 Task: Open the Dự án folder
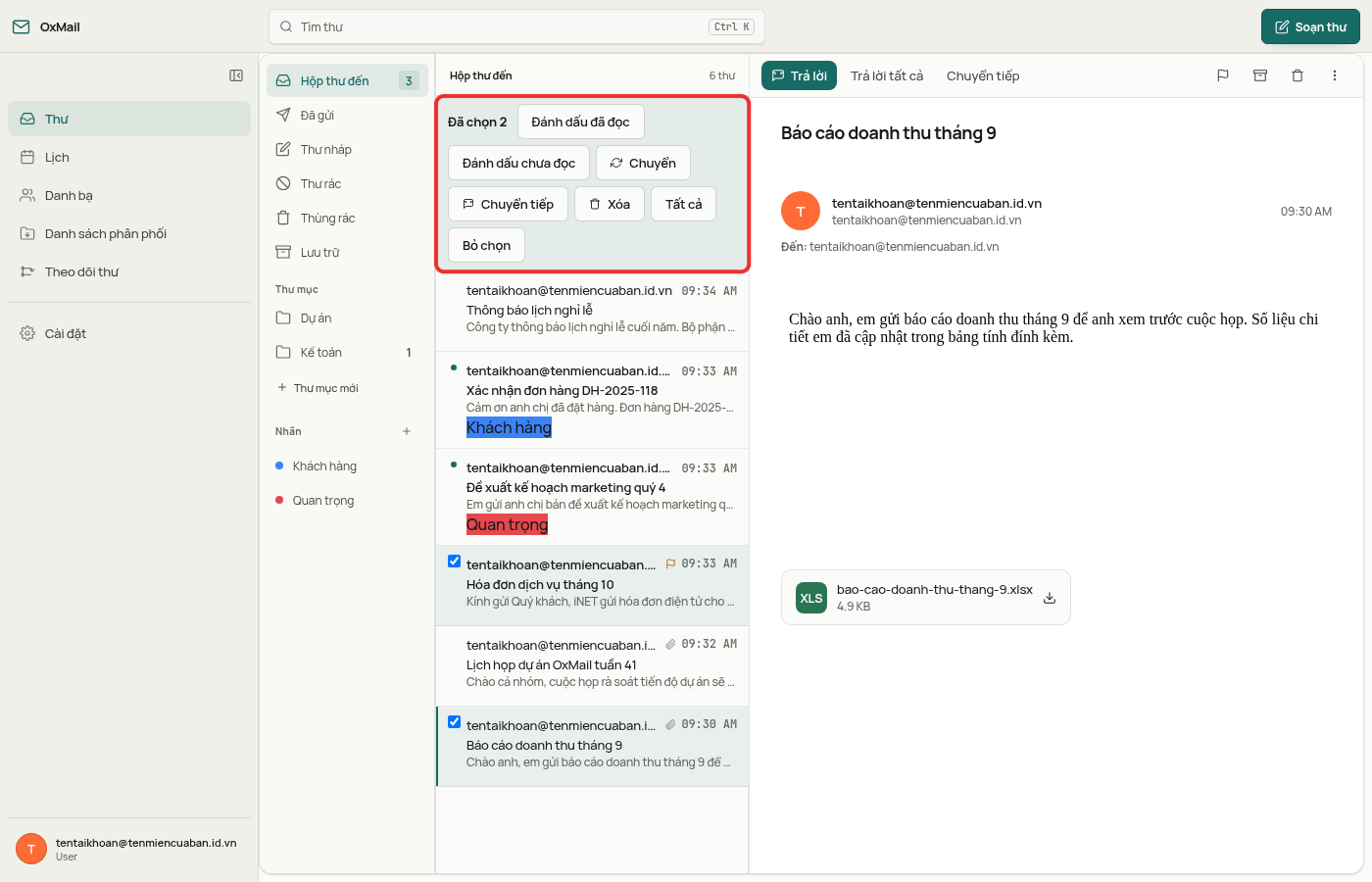[x=347, y=318]
